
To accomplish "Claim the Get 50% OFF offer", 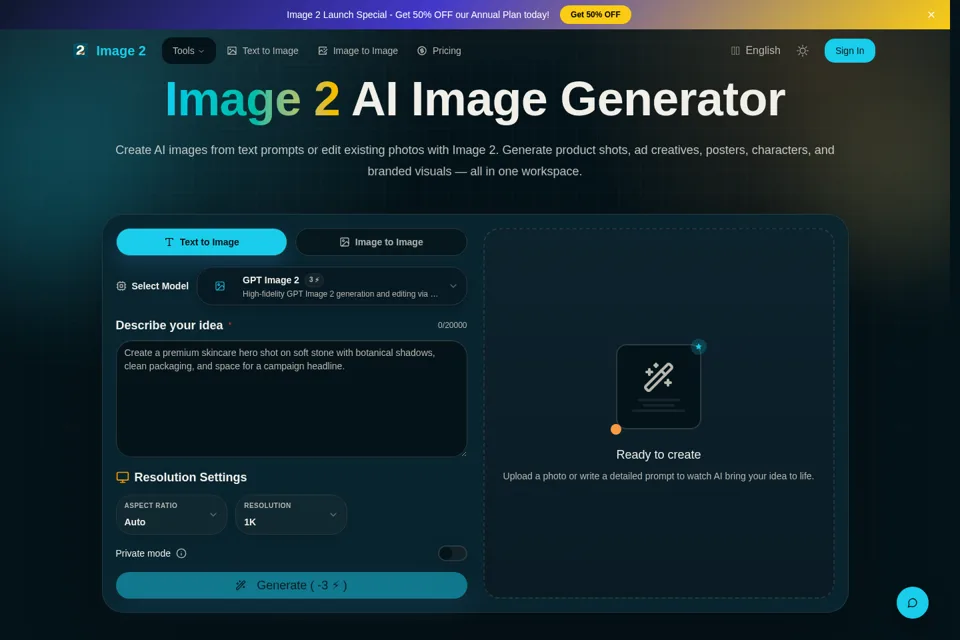I will [595, 15].
